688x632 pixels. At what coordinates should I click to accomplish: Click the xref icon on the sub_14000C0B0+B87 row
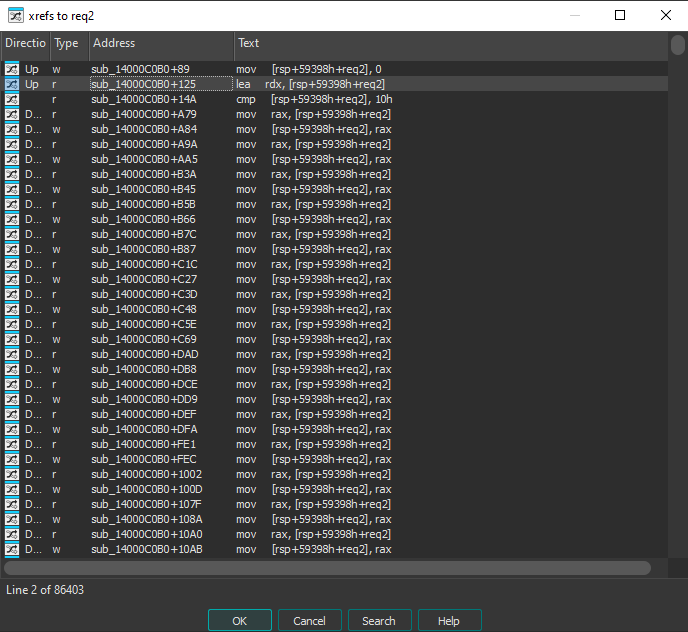(x=12, y=249)
